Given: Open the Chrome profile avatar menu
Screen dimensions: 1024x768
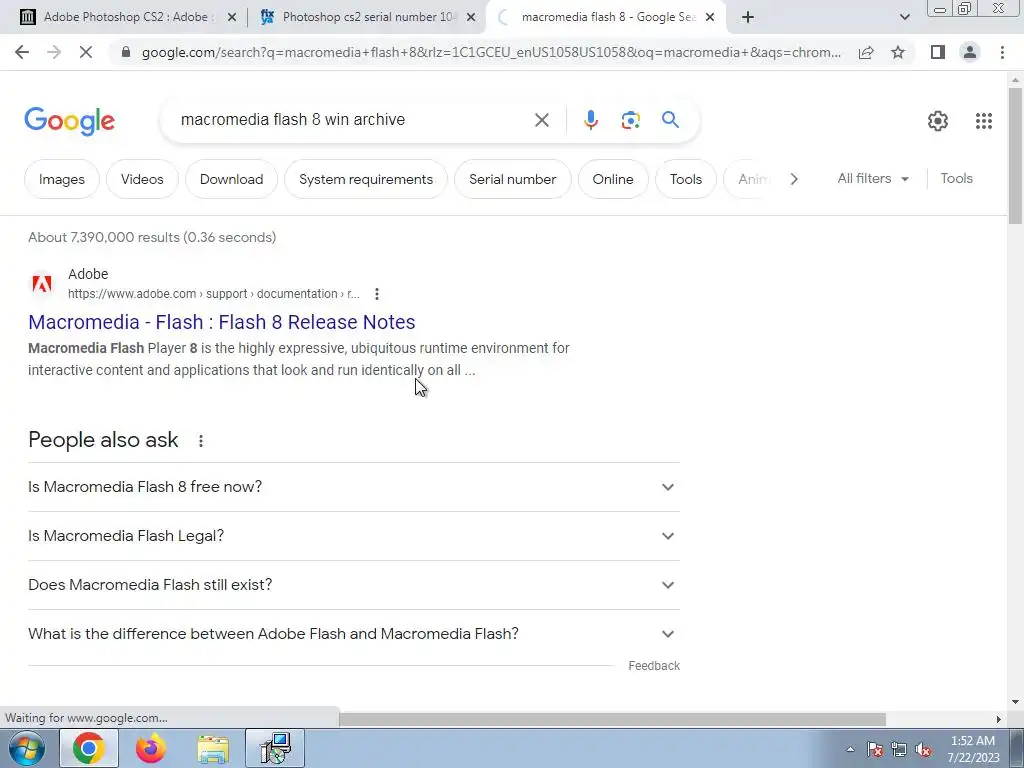Looking at the screenshot, I should (970, 52).
